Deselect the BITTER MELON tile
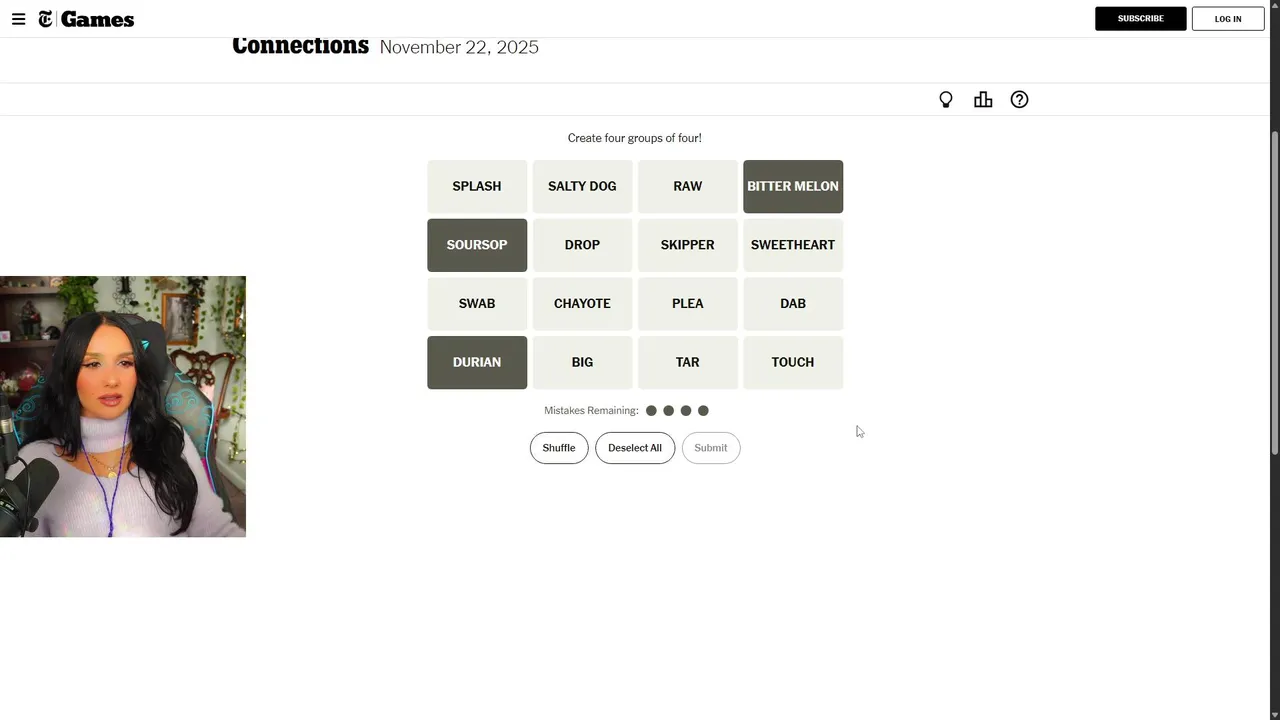Screen dimensions: 1280x720 coord(793,187)
